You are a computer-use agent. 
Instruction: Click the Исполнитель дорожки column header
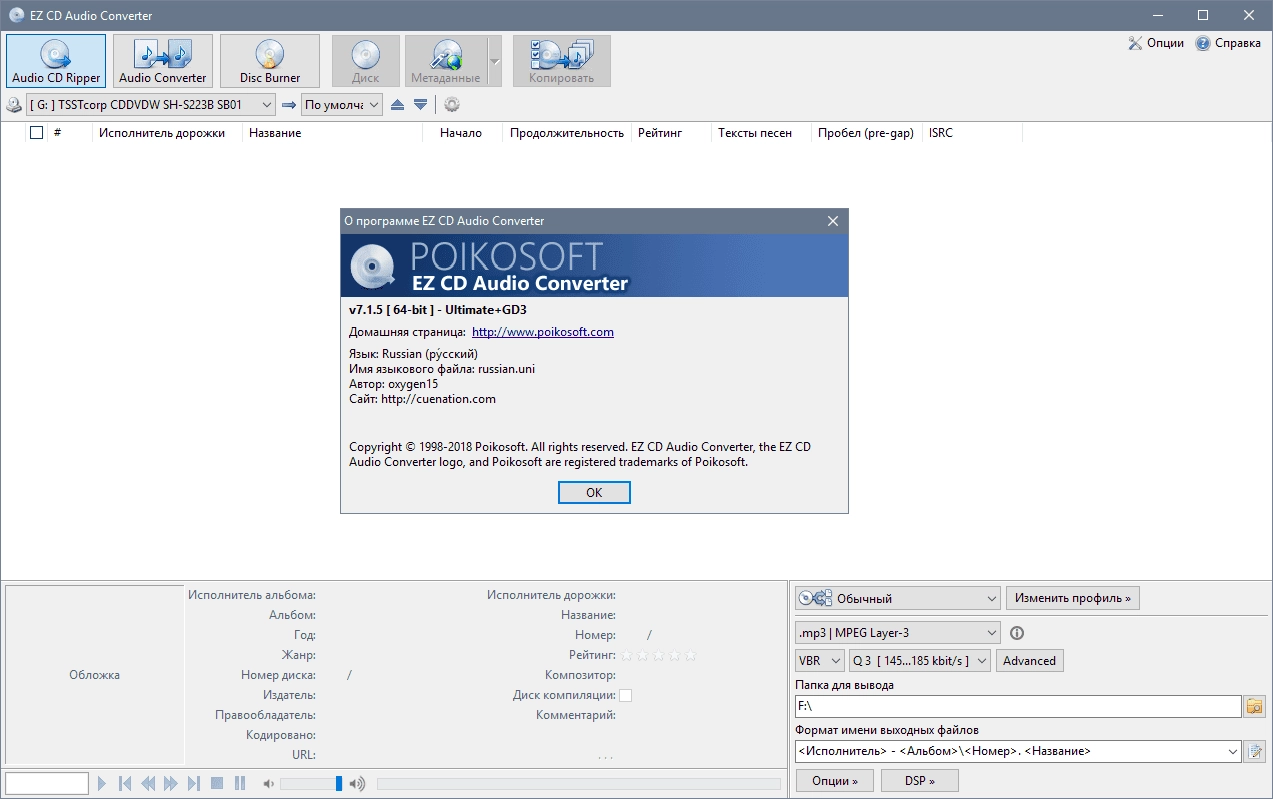click(x=167, y=132)
